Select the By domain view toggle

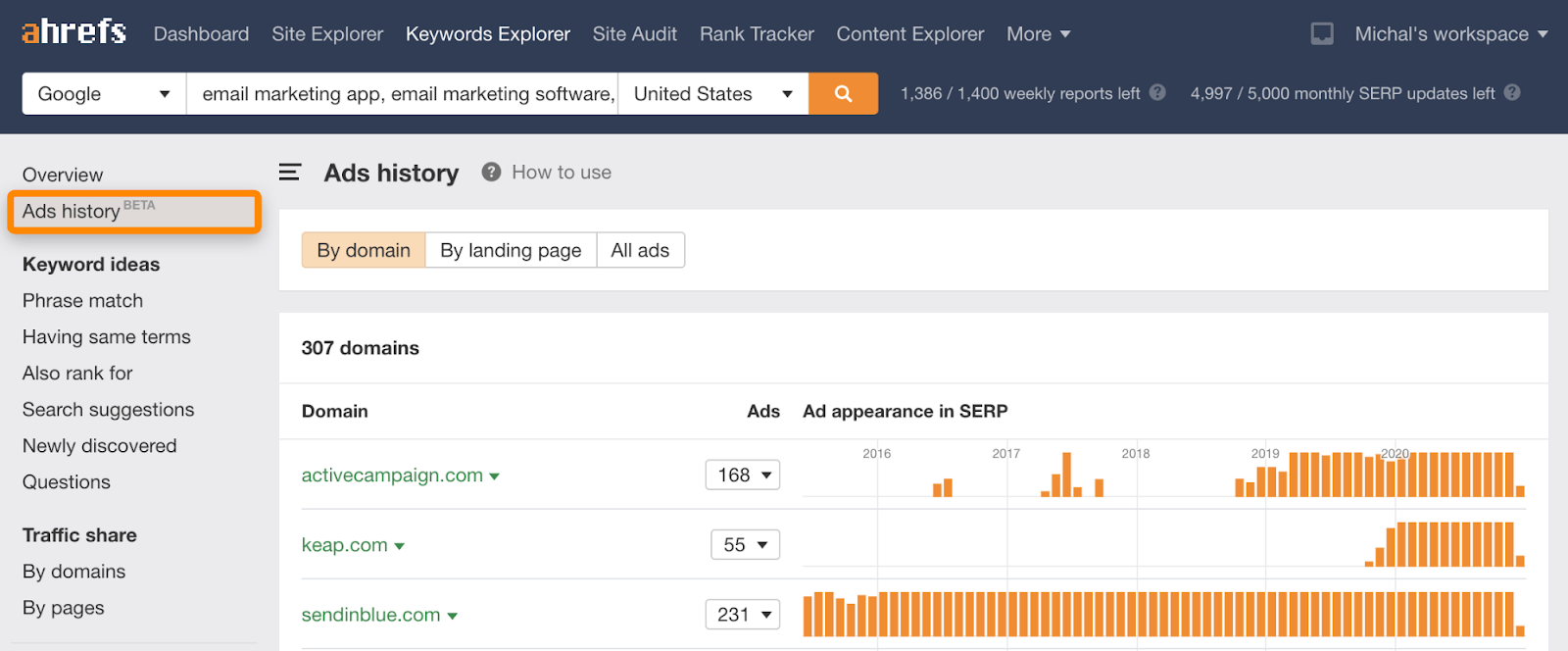pos(364,250)
